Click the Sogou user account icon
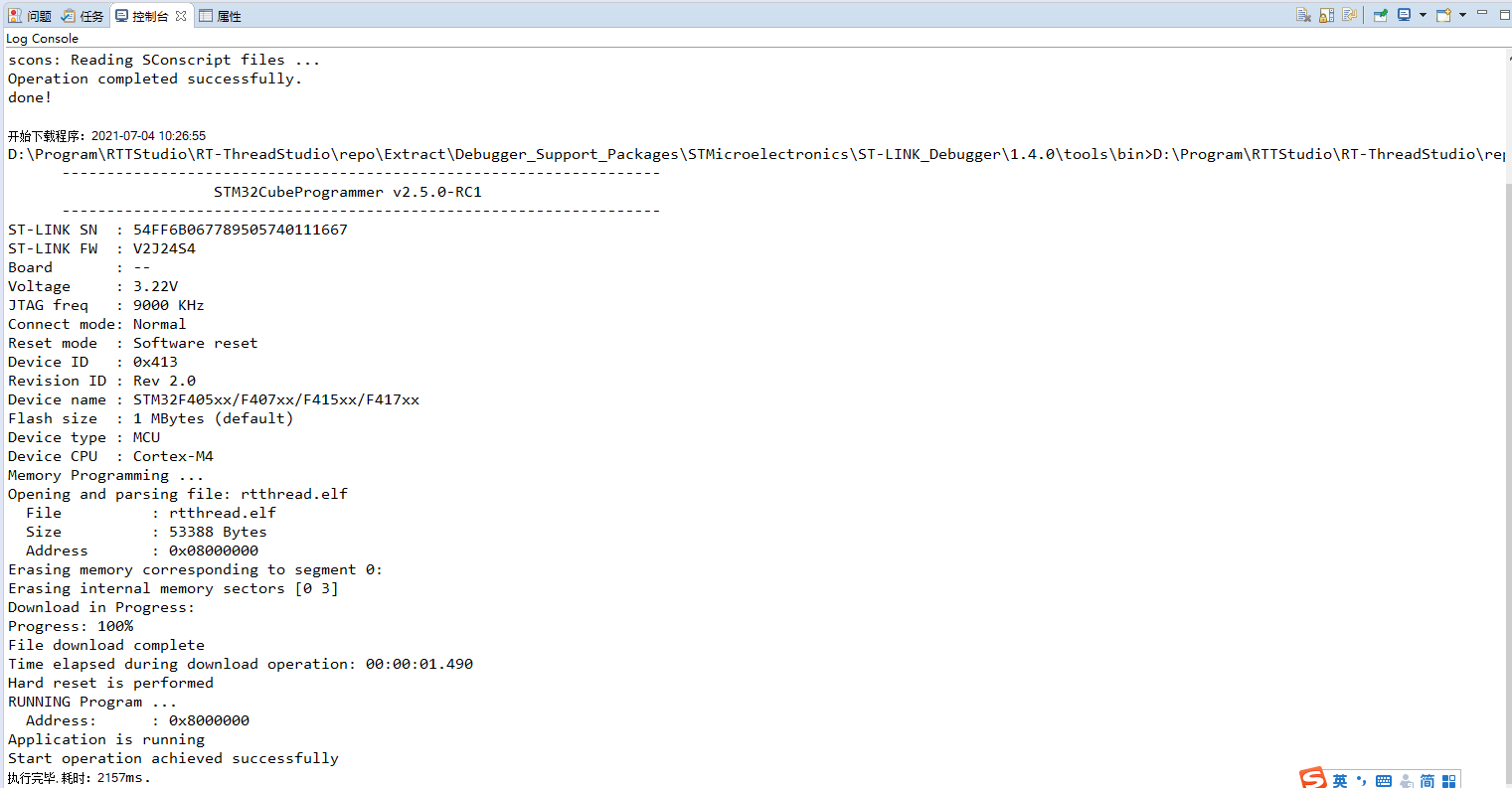Screen dimensions: 1512x788 point(1406,781)
